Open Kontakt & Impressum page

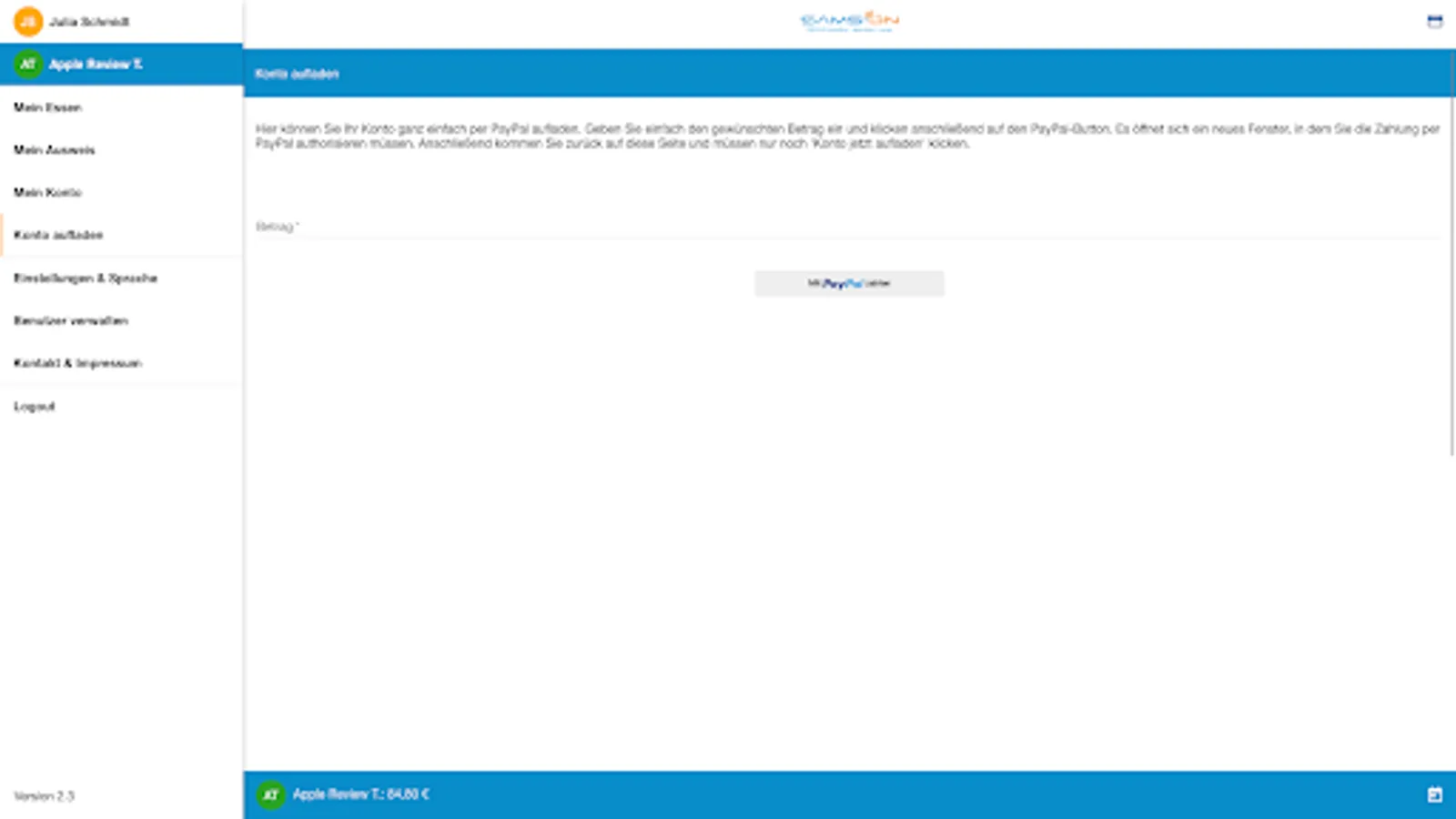point(121,363)
